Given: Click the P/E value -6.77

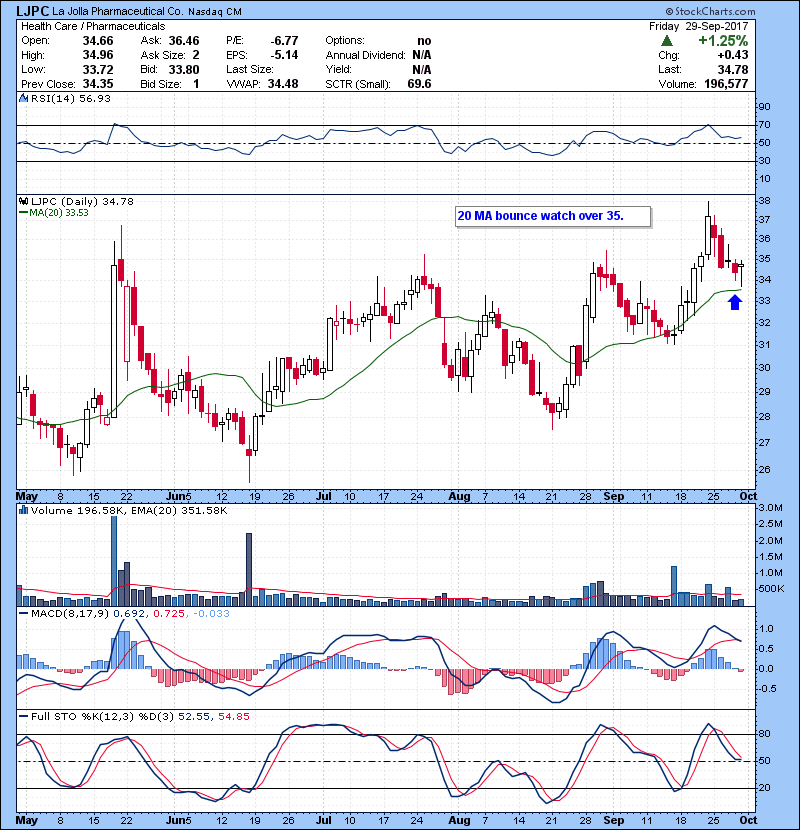Looking at the screenshot, I should [x=284, y=41].
